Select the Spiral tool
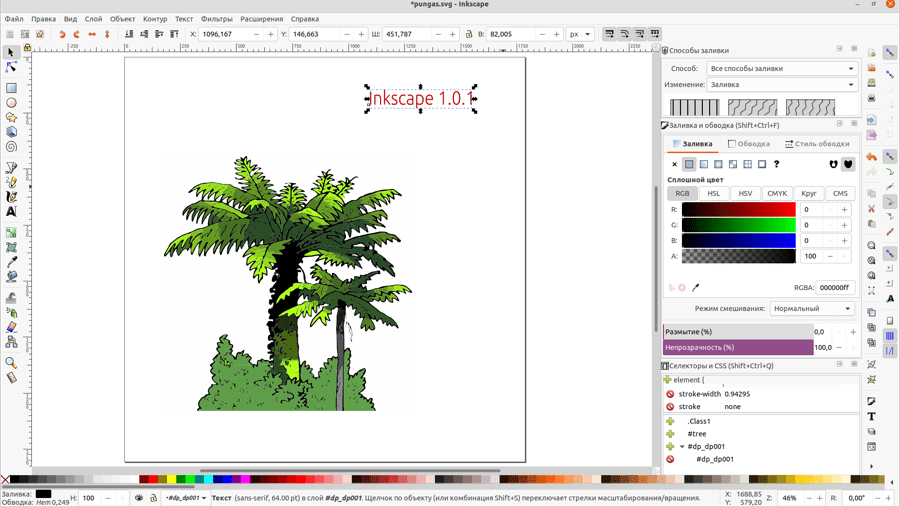Viewport: 900px width, 506px height. click(x=11, y=147)
